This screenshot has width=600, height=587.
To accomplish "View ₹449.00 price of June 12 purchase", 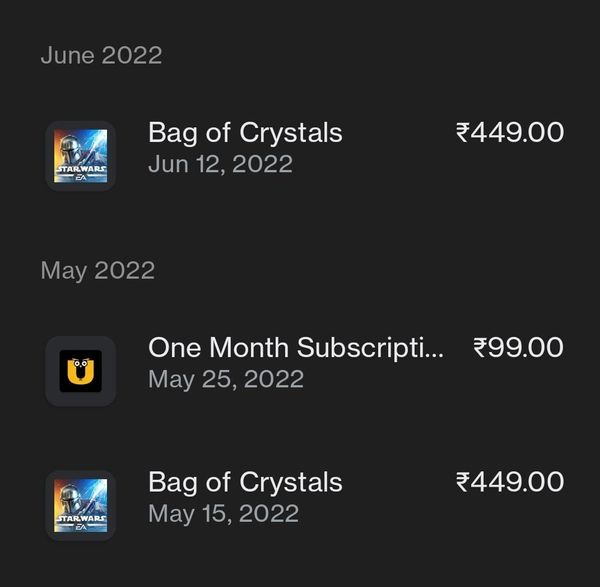I will pos(510,132).
